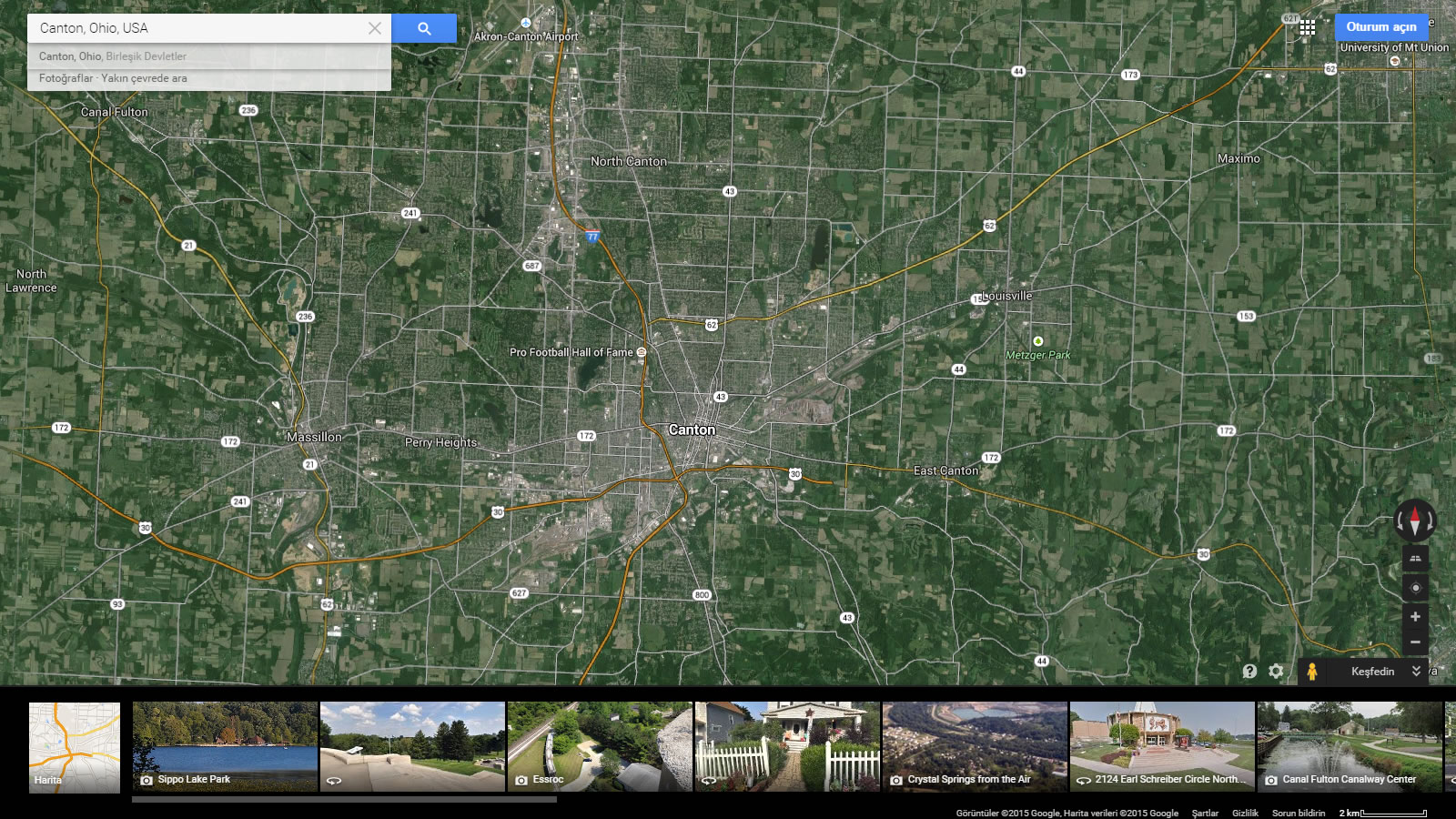
Task: Click the Sorun bildirin link
Action: click(1298, 813)
